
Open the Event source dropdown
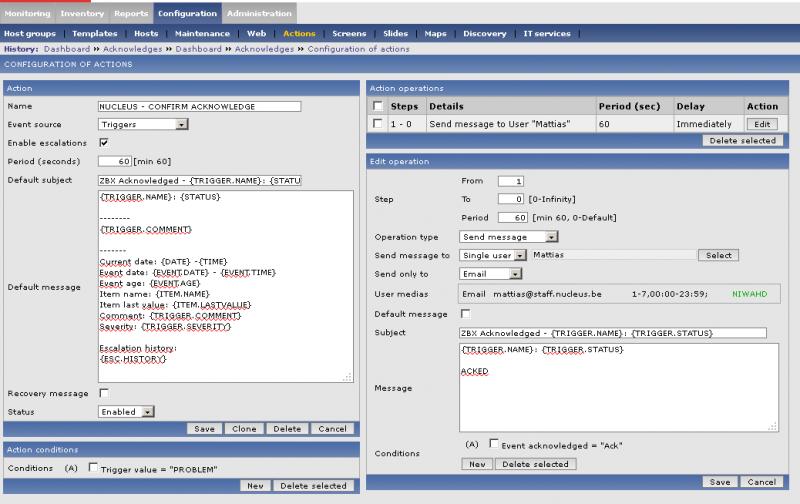pos(143,124)
